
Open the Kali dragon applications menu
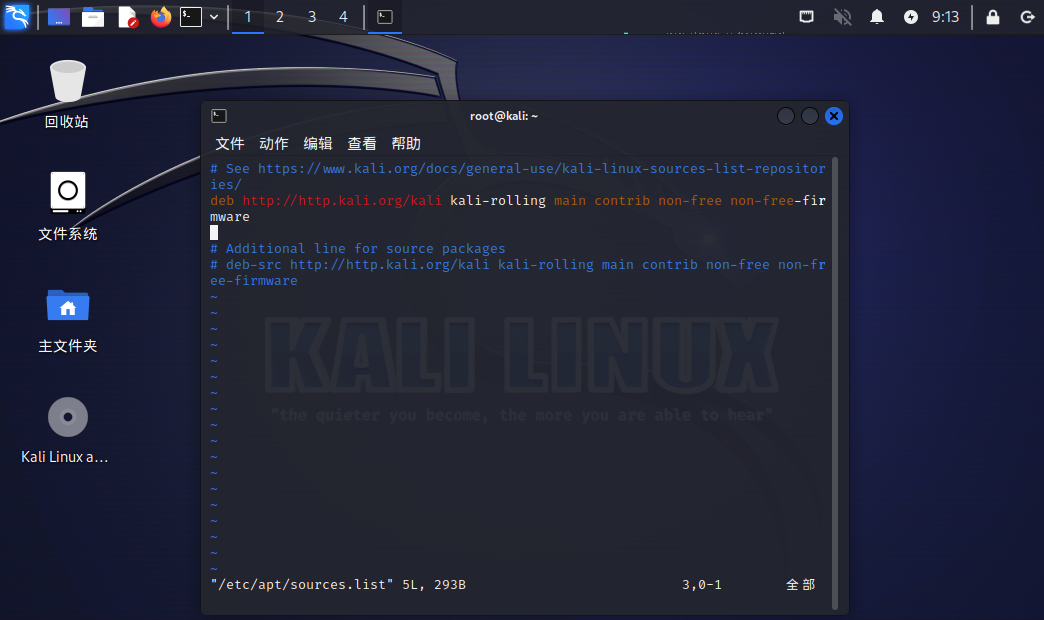pyautogui.click(x=17, y=16)
